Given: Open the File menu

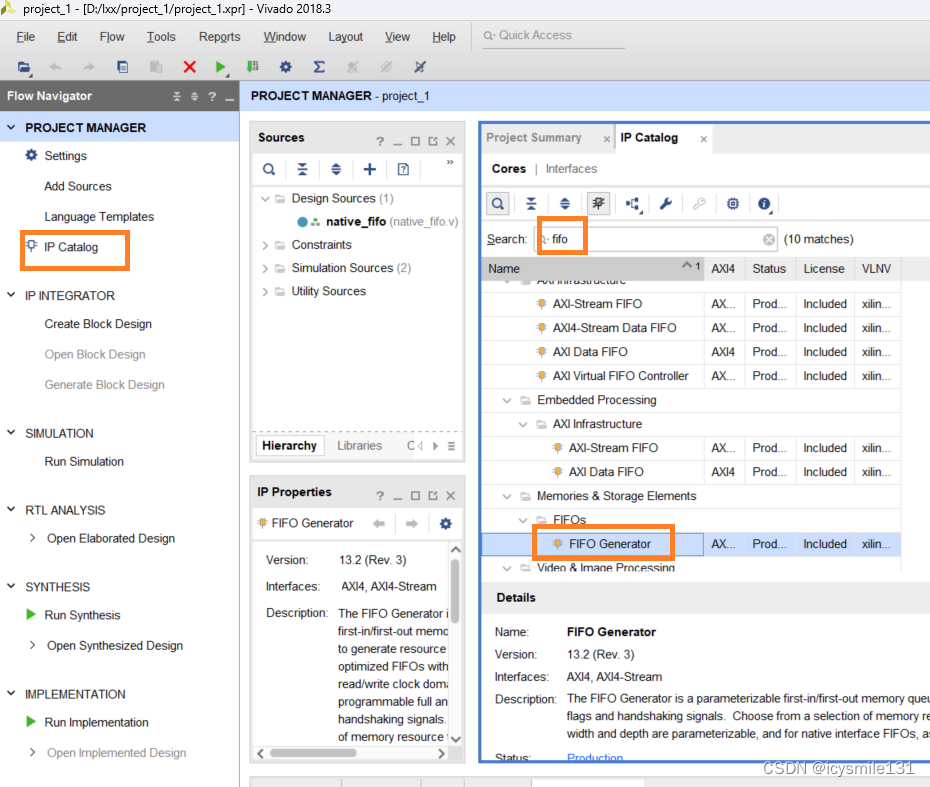Looking at the screenshot, I should (x=26, y=37).
